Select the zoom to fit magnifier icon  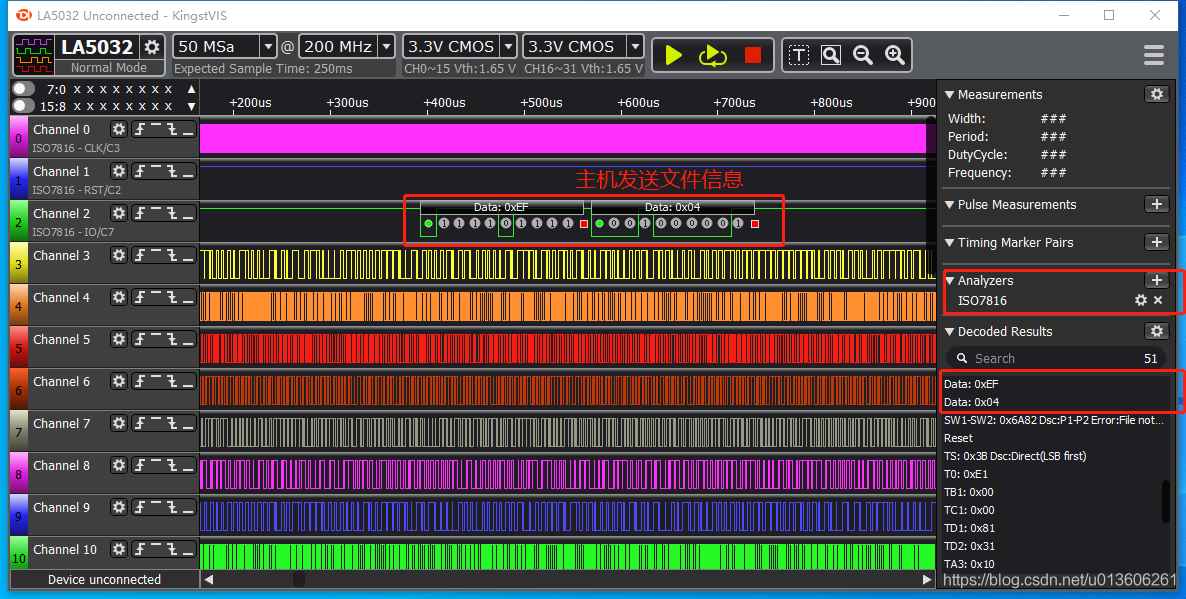click(831, 55)
